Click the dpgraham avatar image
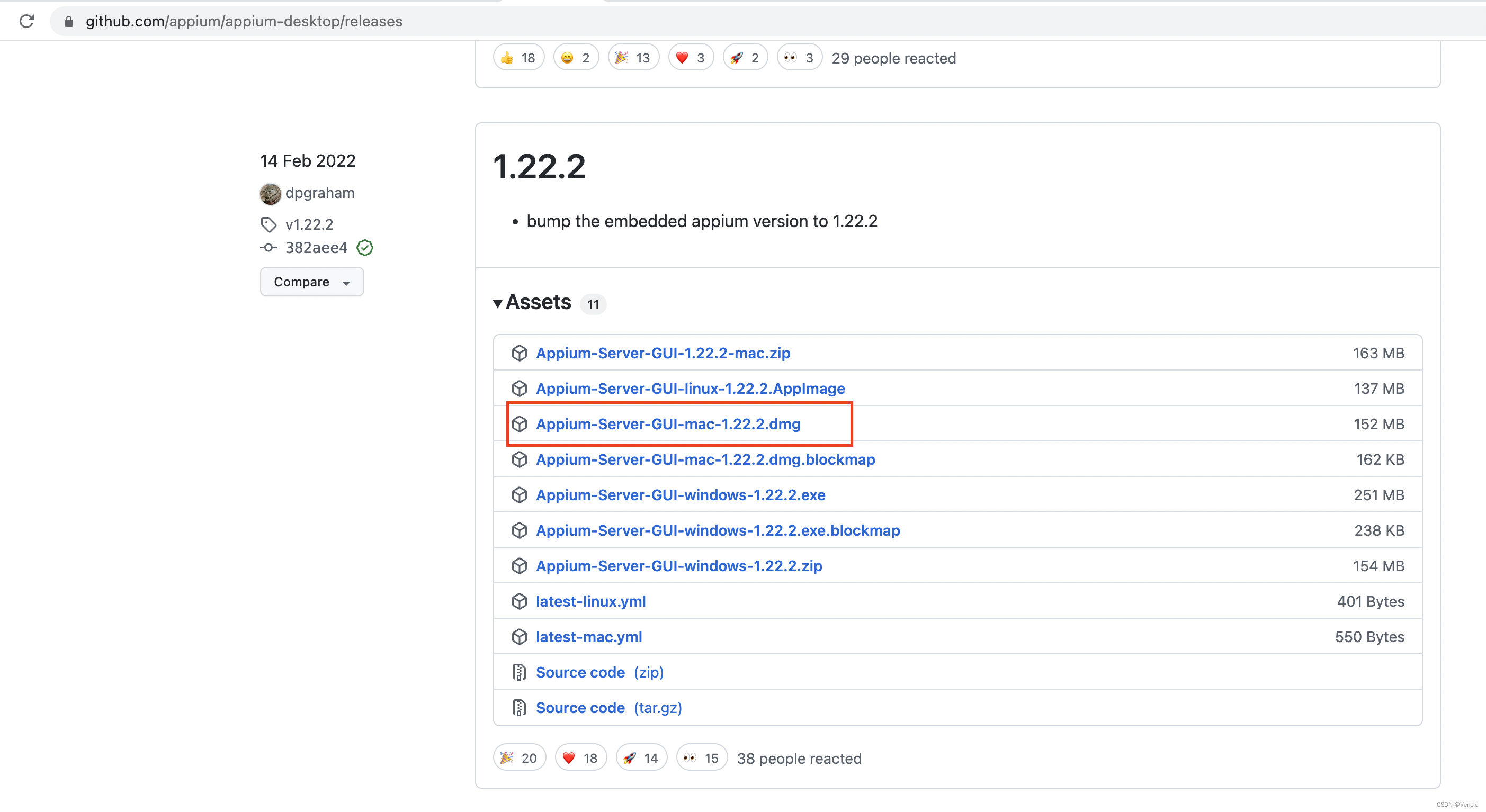The image size is (1486, 812). (x=270, y=193)
